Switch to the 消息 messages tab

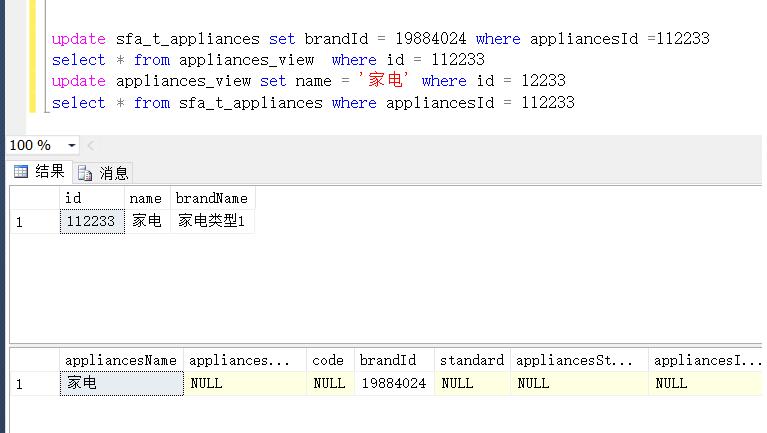104,173
